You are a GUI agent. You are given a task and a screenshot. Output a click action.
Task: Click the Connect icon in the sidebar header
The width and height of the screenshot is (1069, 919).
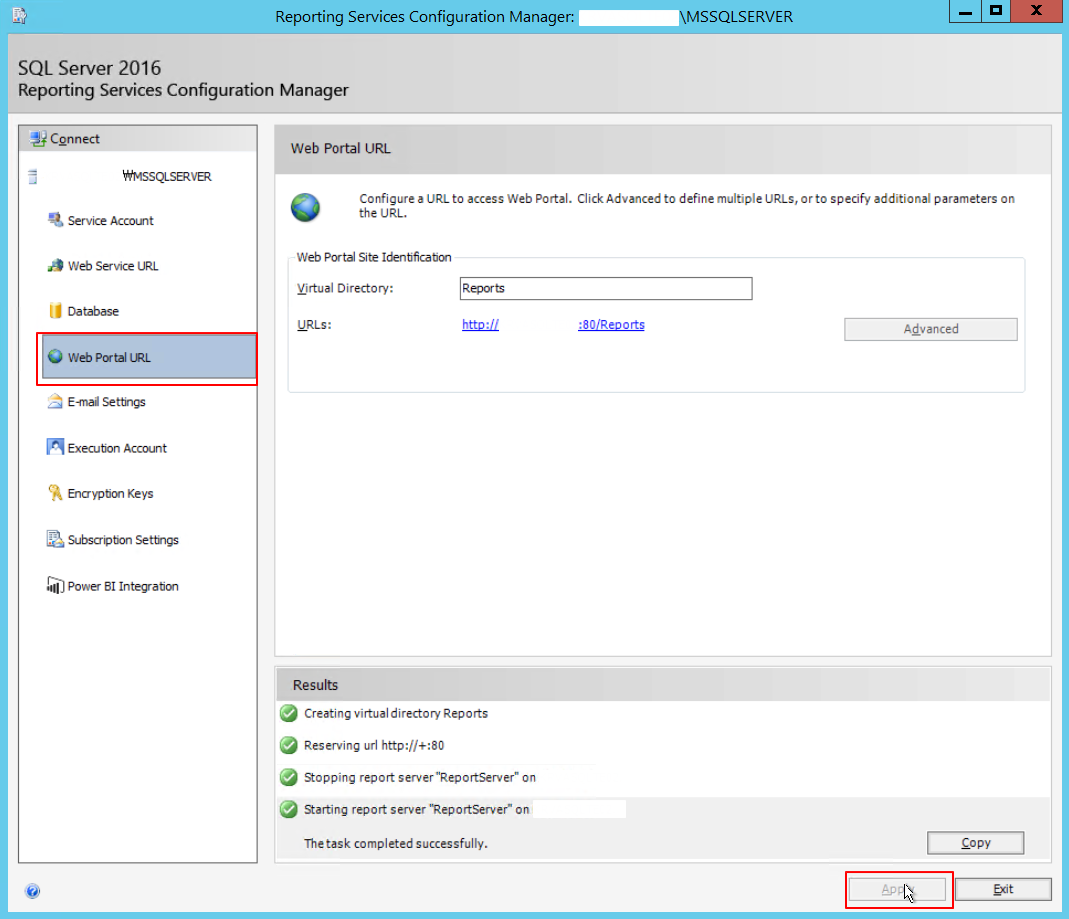[x=38, y=138]
